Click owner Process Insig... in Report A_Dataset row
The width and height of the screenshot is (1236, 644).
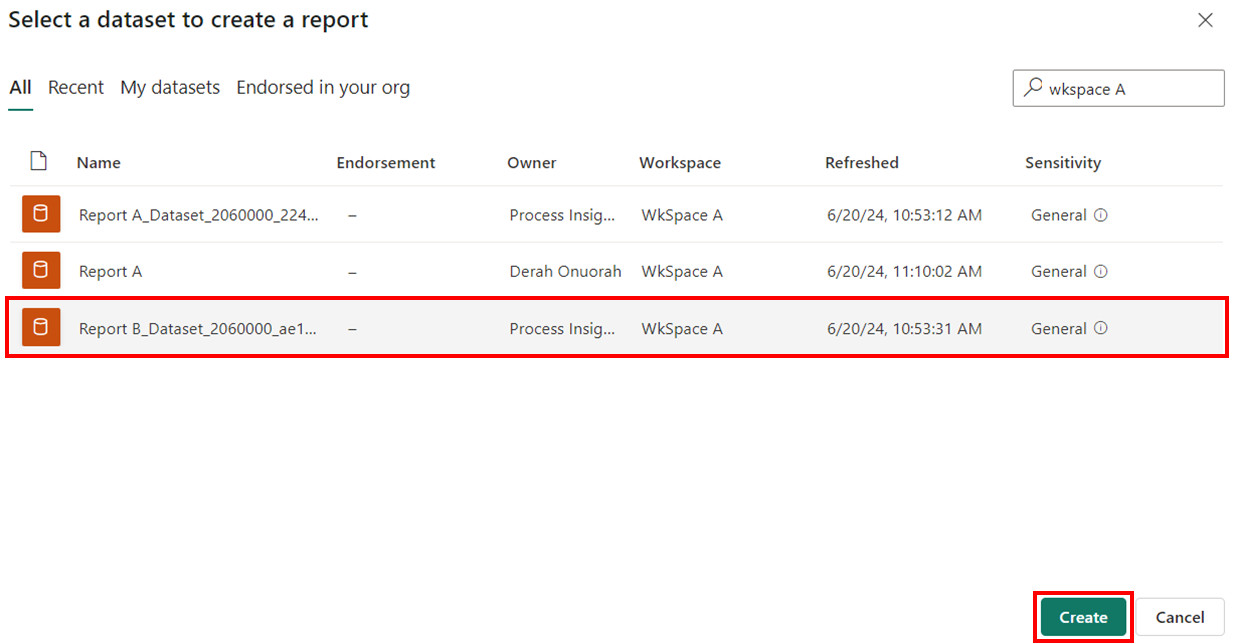pyautogui.click(x=563, y=215)
